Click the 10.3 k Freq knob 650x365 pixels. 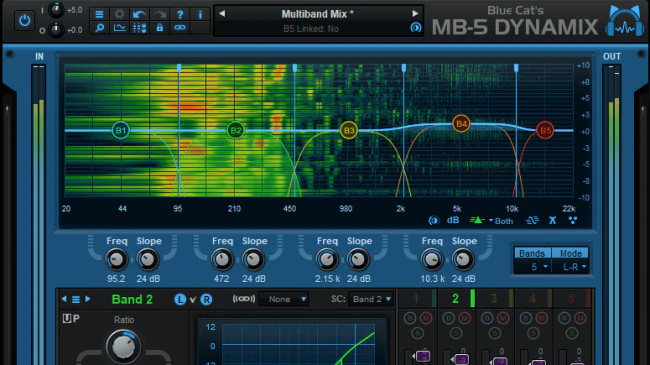tap(432, 260)
